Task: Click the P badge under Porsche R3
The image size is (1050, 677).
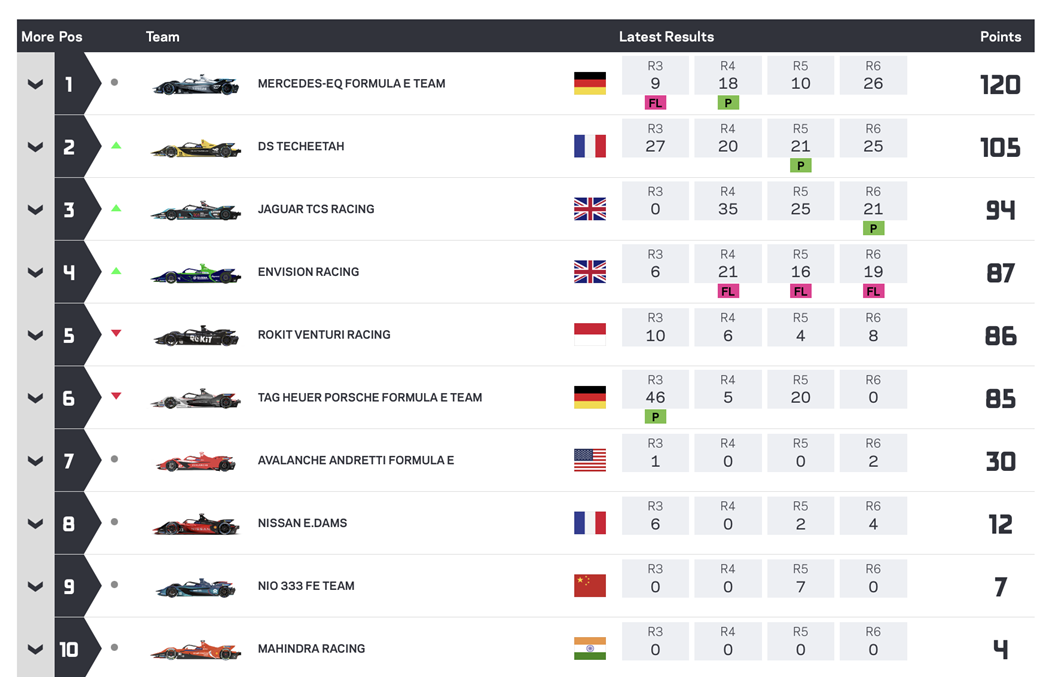Action: [655, 417]
